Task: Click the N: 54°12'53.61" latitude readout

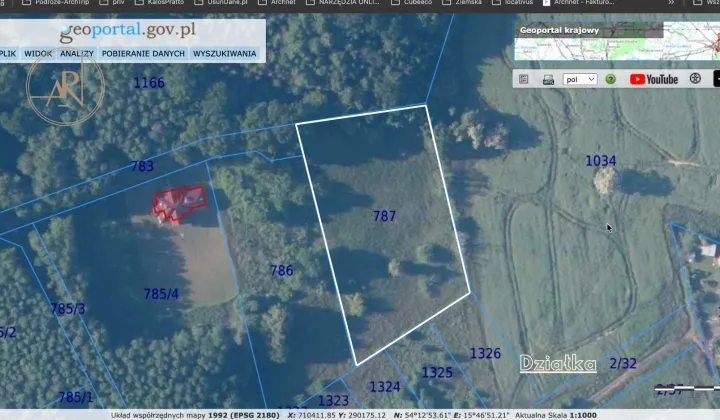Action: coord(422,415)
